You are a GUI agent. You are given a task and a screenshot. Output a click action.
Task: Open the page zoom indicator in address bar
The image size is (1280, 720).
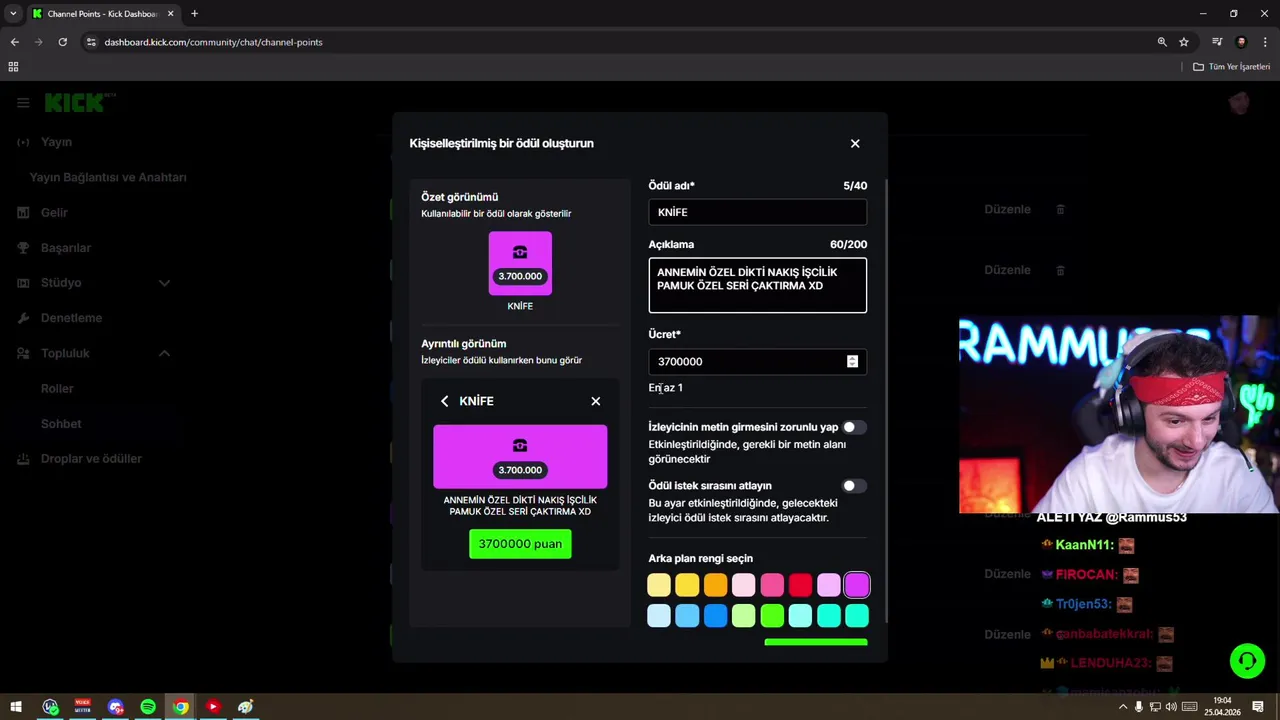[1162, 42]
